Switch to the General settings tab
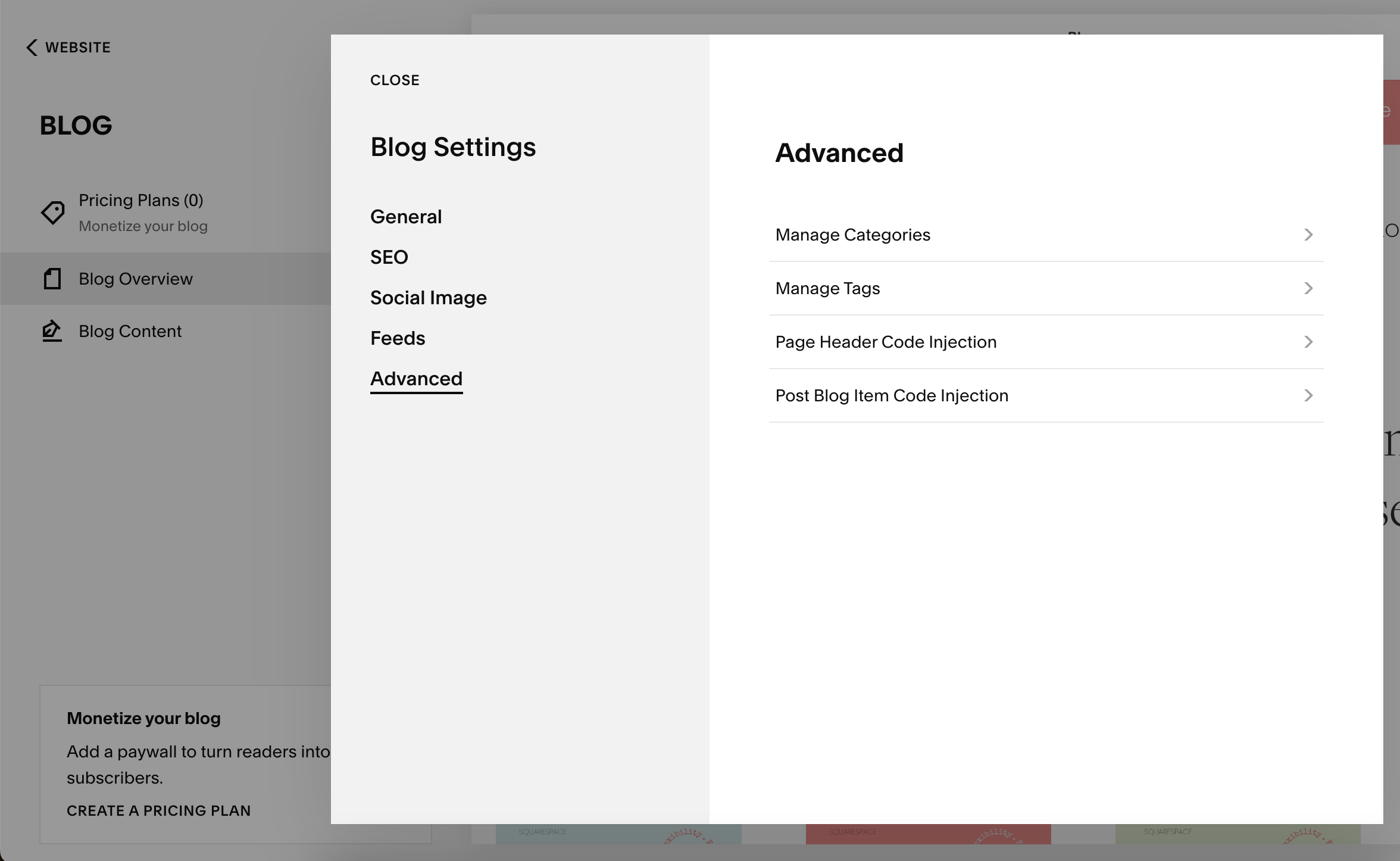Viewport: 1400px width, 861px height. coord(406,216)
